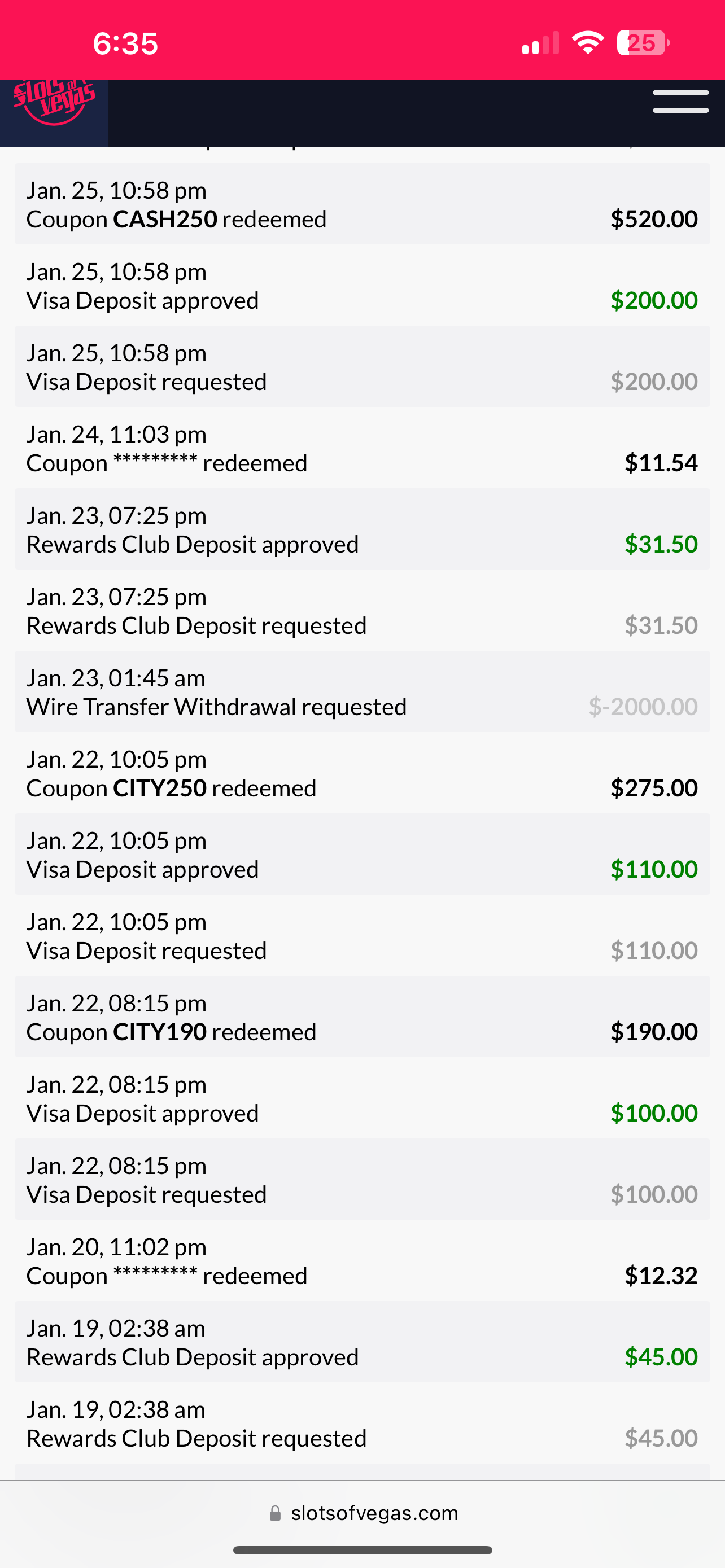
Task: Tap the cellular signal bars
Action: 540,44
